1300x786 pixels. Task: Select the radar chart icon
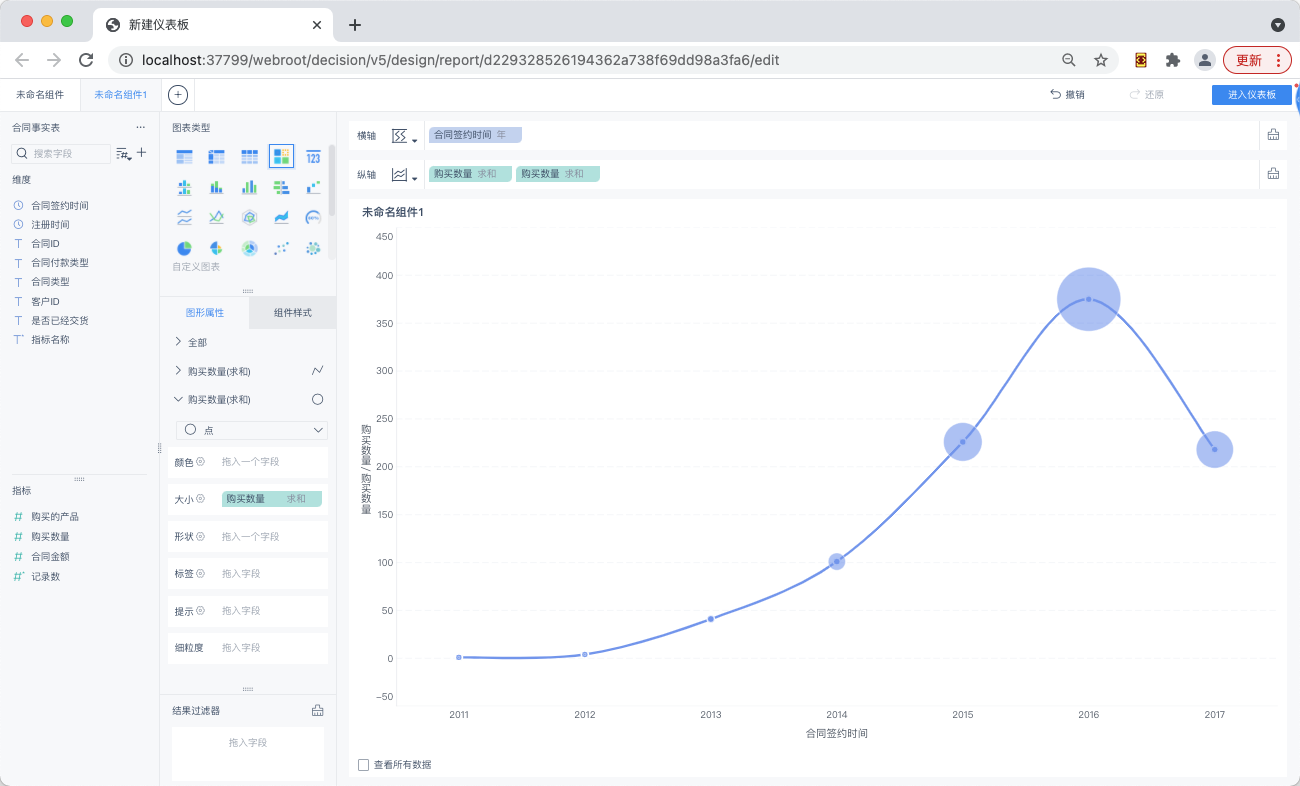(x=249, y=217)
